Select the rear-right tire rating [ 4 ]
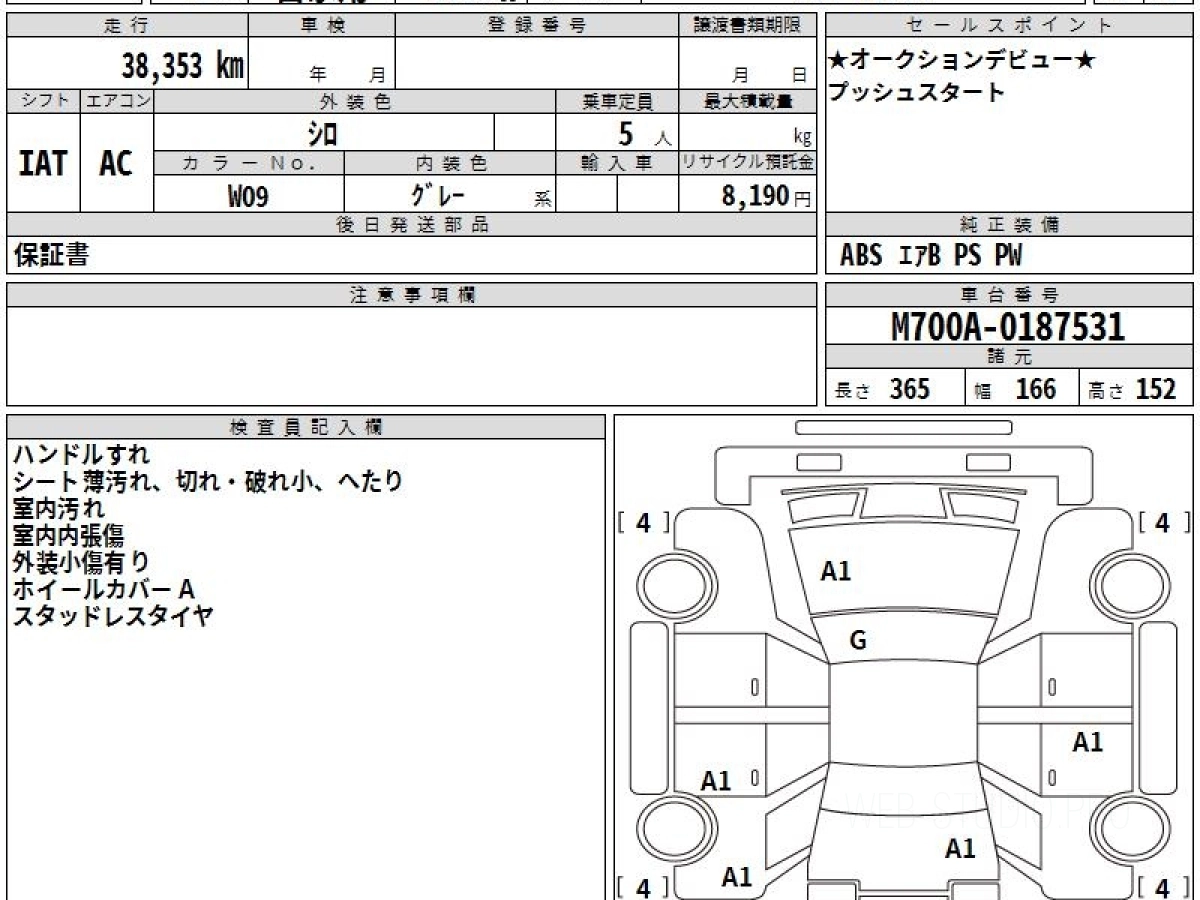This screenshot has width=1200, height=900. point(1162,887)
